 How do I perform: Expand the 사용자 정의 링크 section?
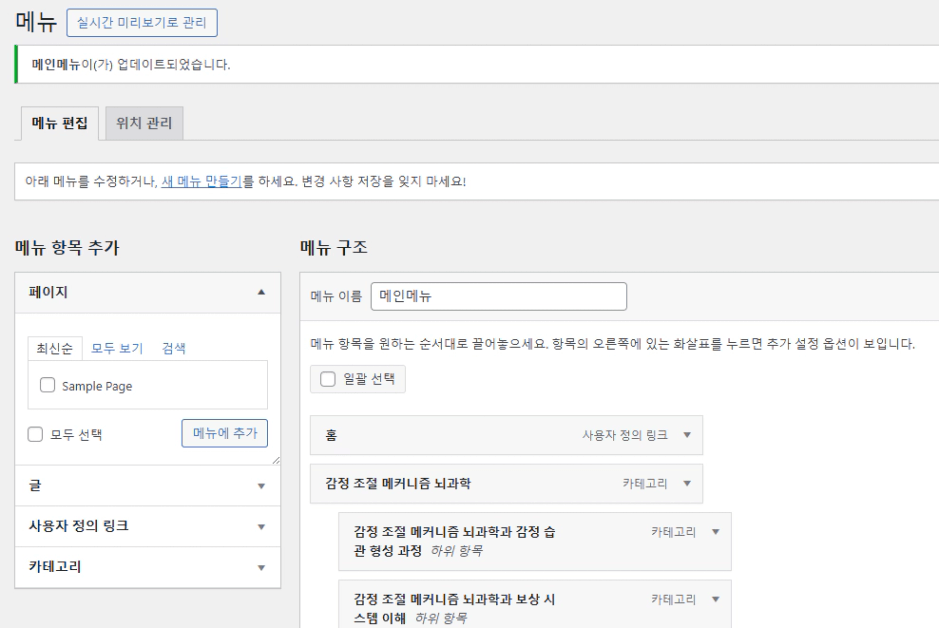click(262, 526)
